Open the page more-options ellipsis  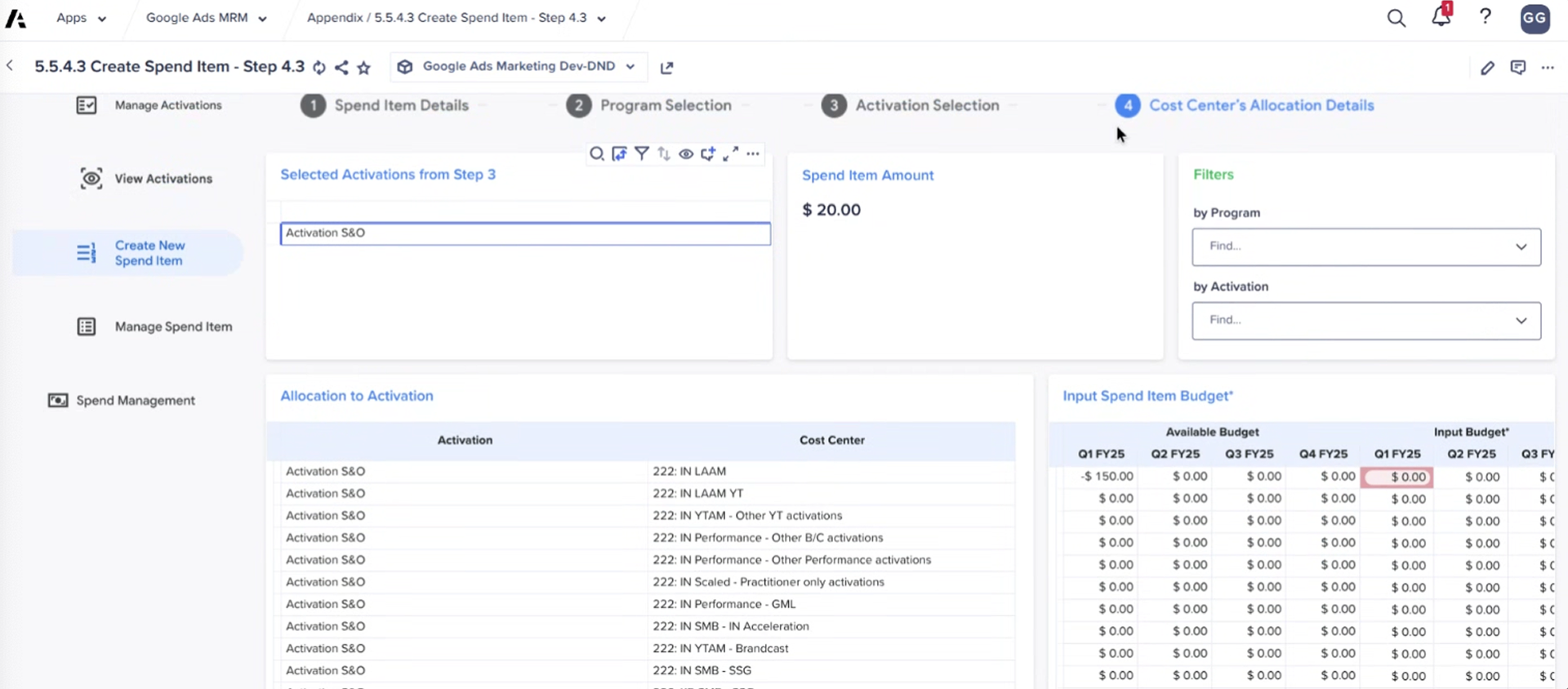(x=1548, y=68)
